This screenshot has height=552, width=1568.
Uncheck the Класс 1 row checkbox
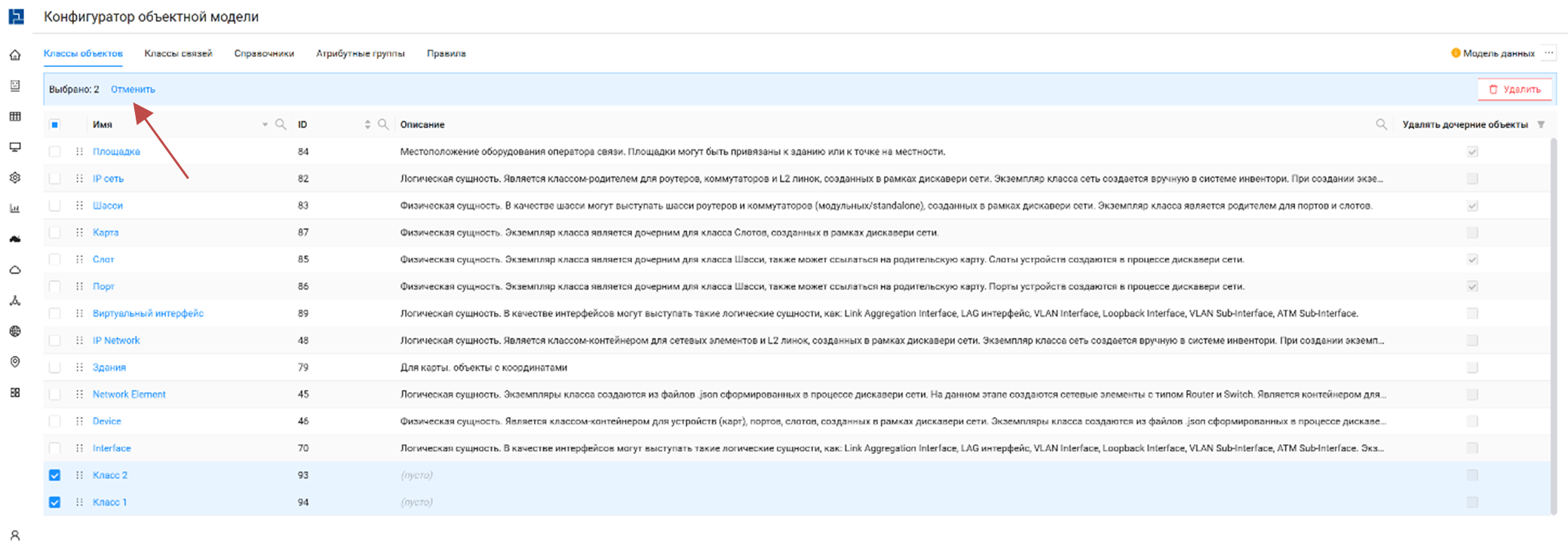[x=55, y=502]
